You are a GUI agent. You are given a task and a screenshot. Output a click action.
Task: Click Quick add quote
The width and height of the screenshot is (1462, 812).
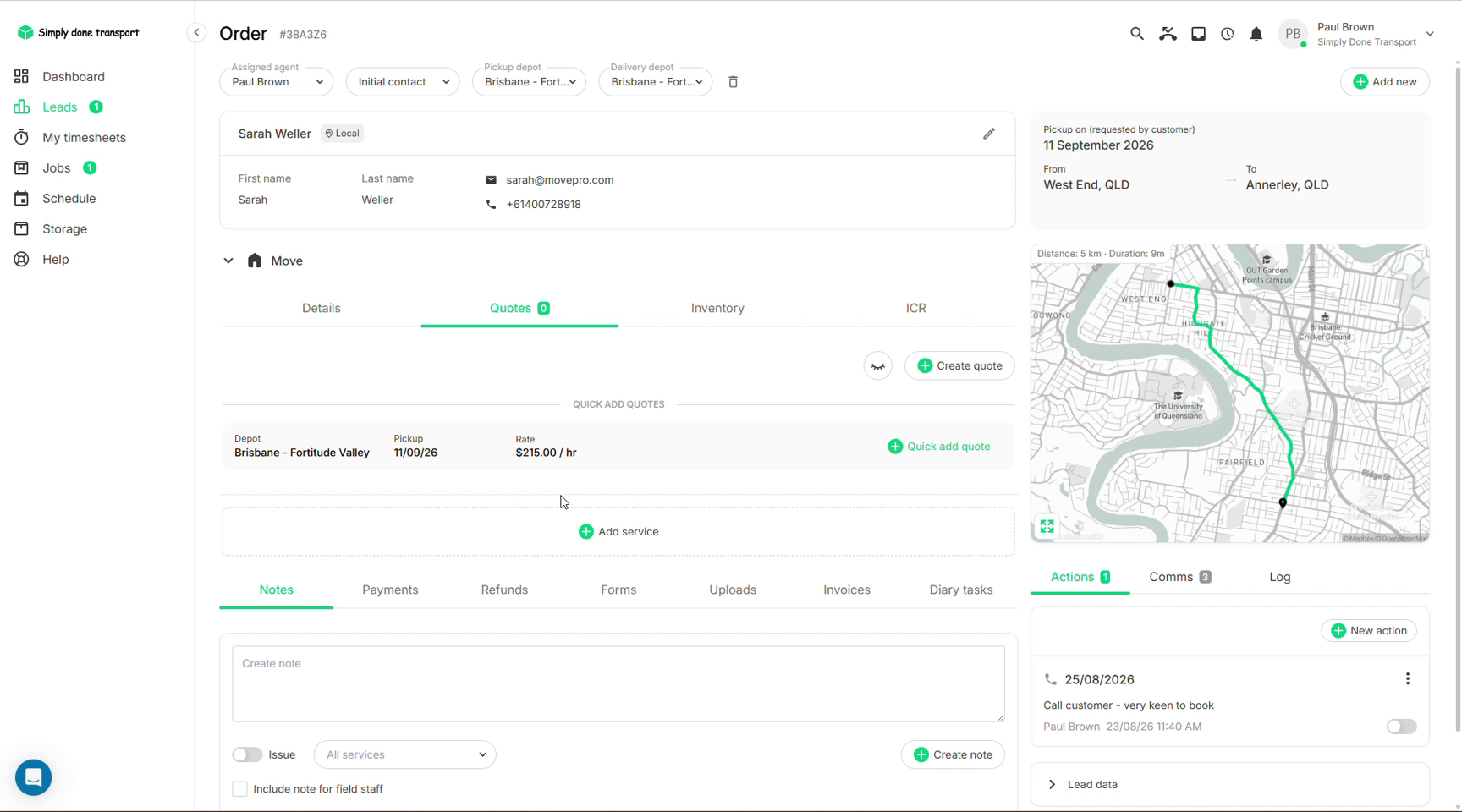[939, 447]
